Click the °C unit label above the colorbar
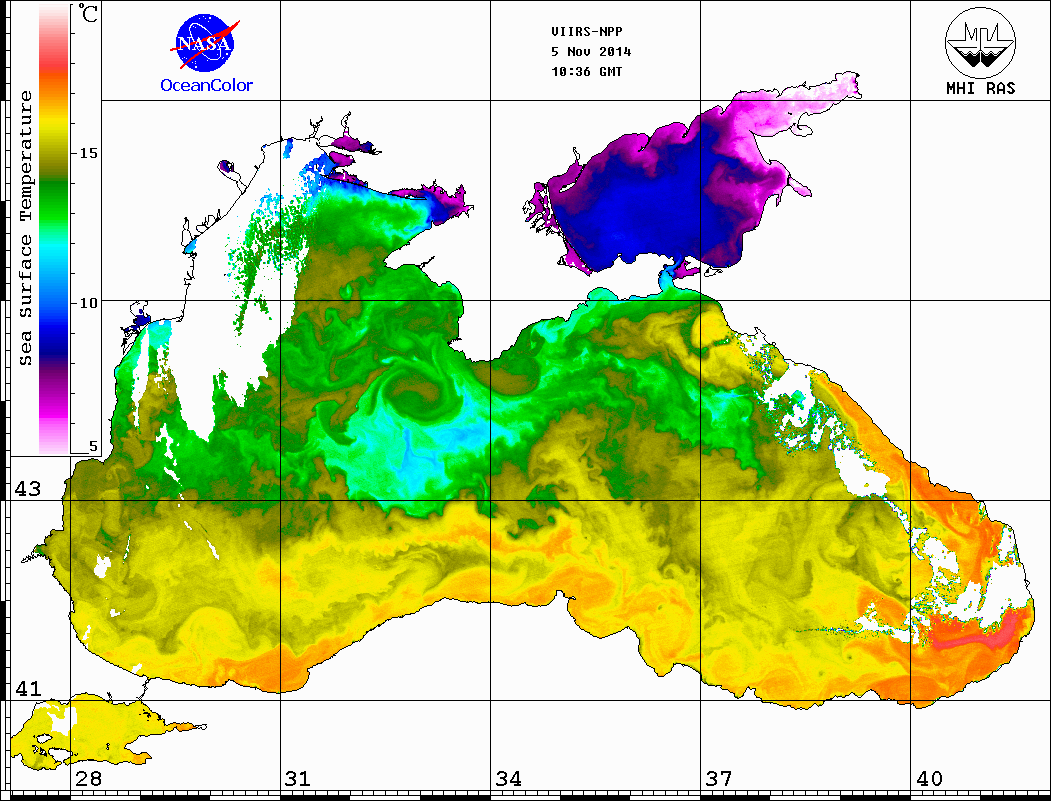The height and width of the screenshot is (801, 1051). pos(88,13)
